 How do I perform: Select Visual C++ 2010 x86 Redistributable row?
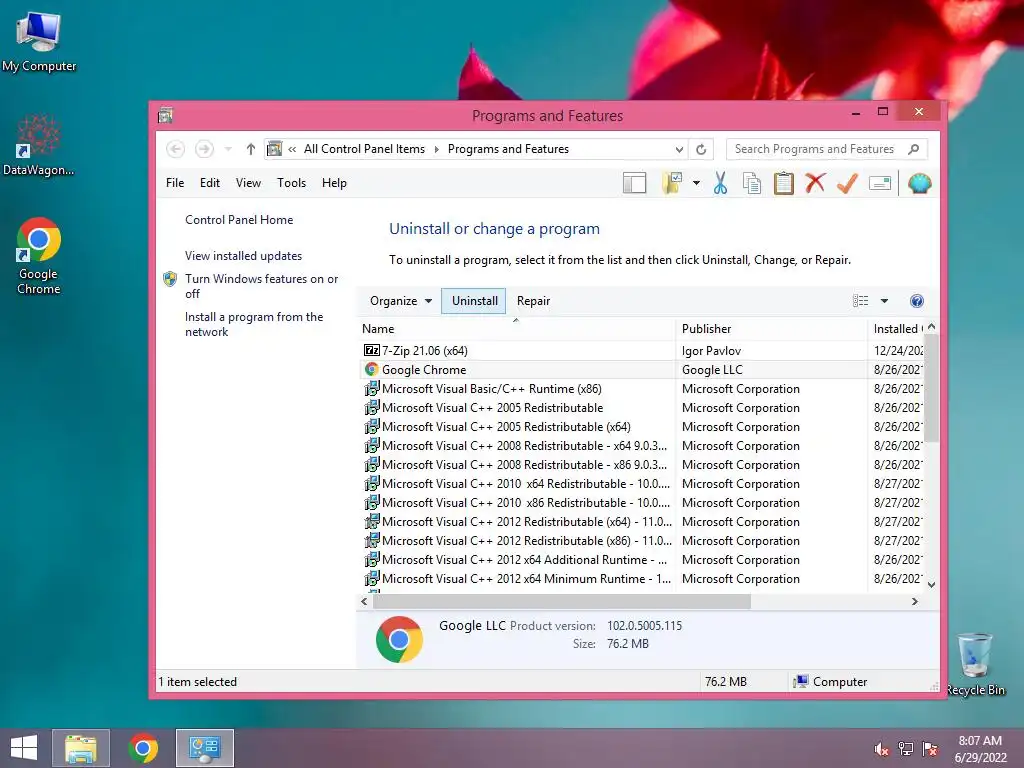pos(643,503)
